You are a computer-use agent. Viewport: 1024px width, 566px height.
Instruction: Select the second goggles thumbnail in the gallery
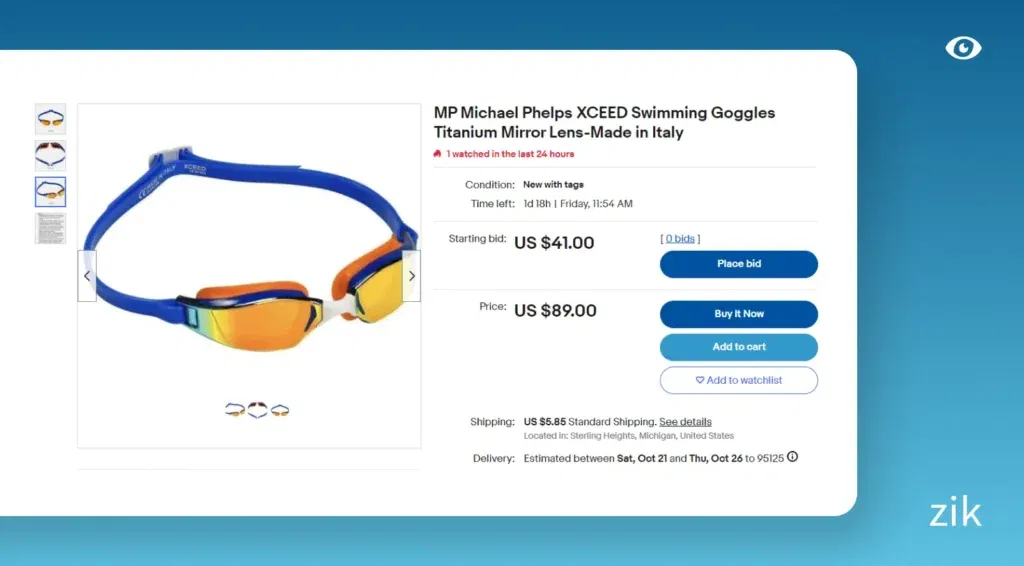pyautogui.click(x=50, y=155)
